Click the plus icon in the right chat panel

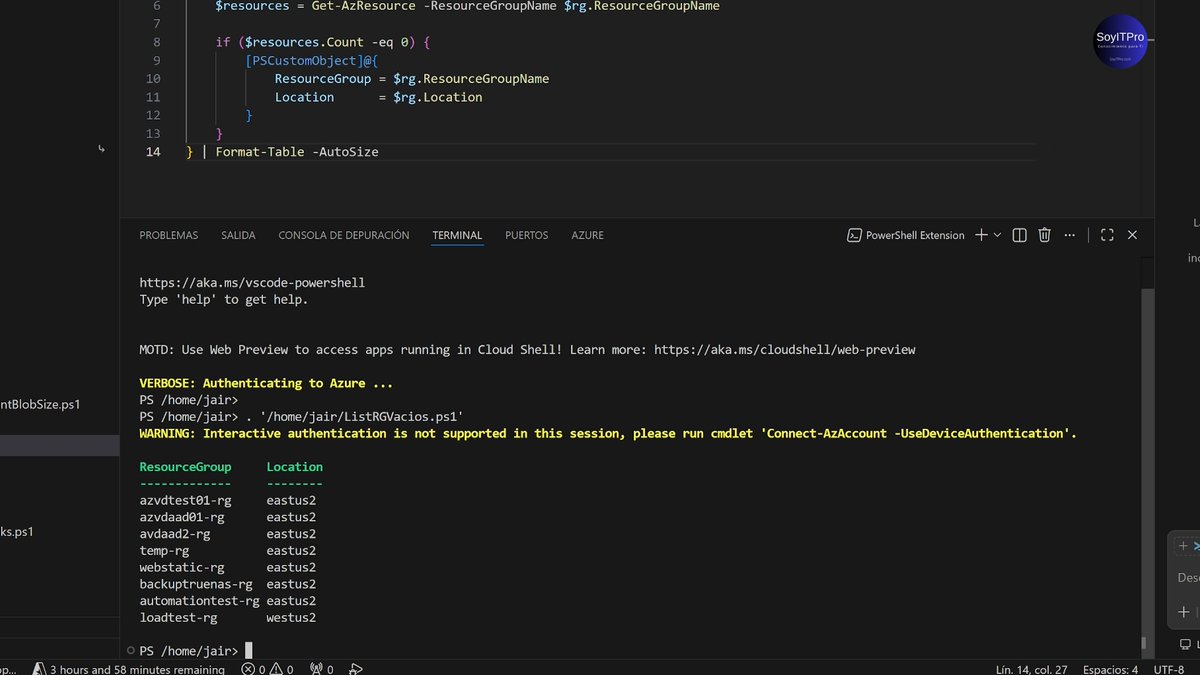tap(1184, 611)
